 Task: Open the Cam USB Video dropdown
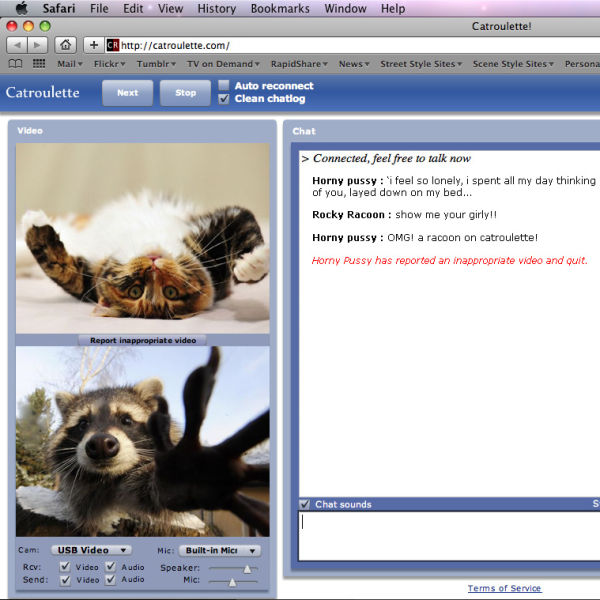(91, 550)
